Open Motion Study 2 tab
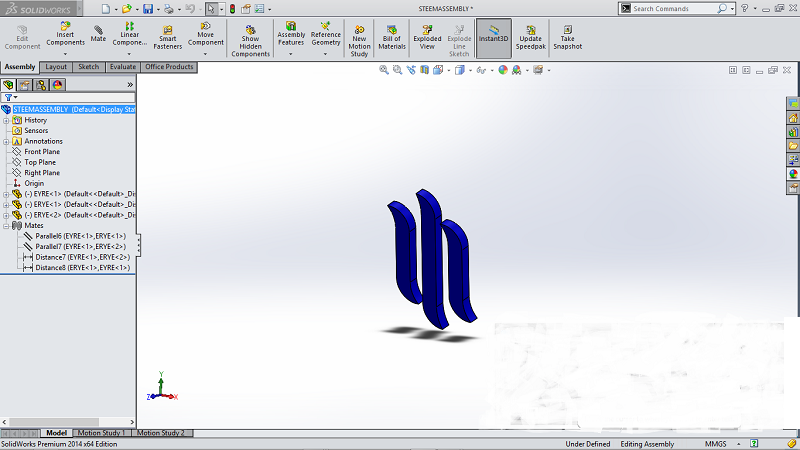This screenshot has width=800, height=450. (x=161, y=433)
